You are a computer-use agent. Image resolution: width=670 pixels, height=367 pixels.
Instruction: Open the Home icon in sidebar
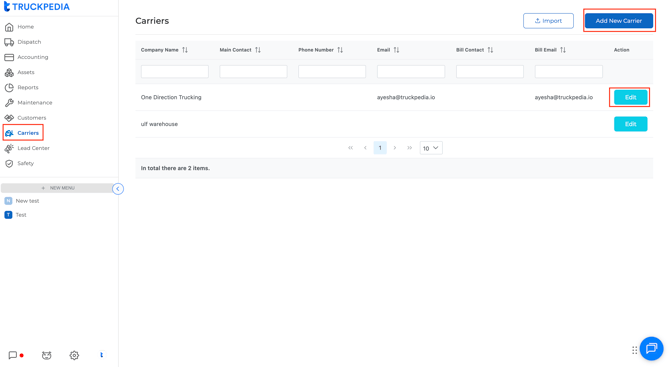[x=9, y=27]
